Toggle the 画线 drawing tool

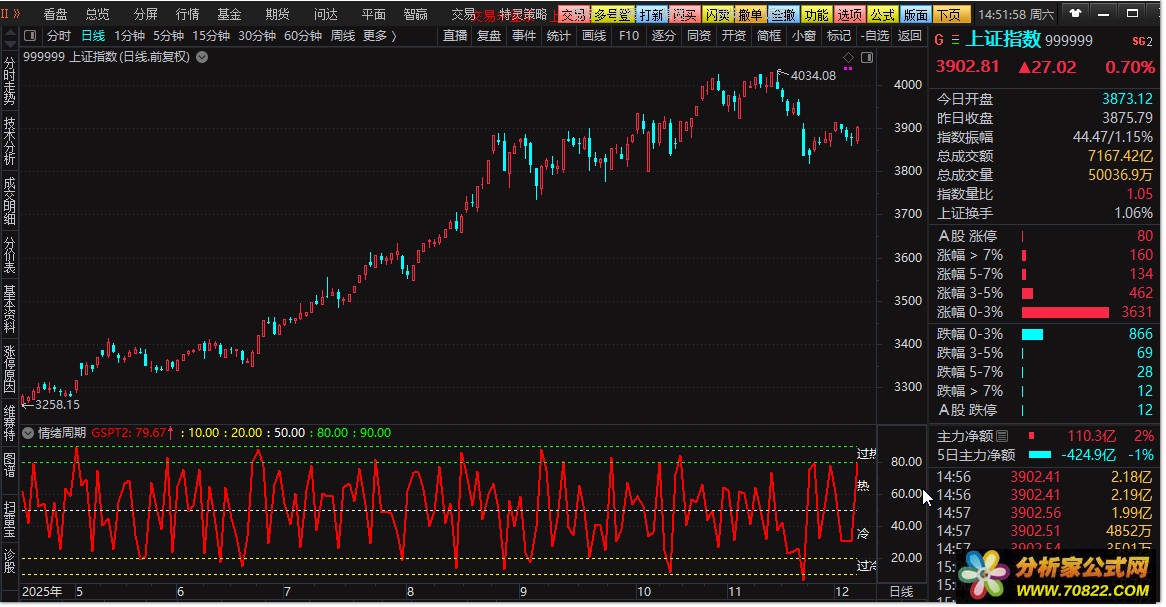(x=594, y=36)
